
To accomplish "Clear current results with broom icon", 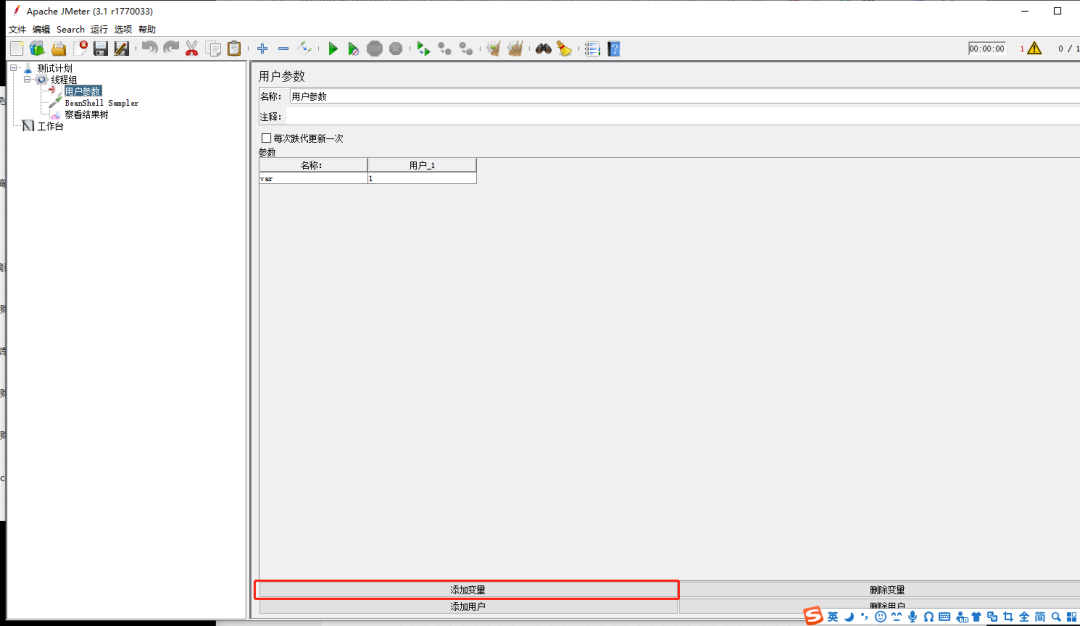I will pyautogui.click(x=493, y=48).
